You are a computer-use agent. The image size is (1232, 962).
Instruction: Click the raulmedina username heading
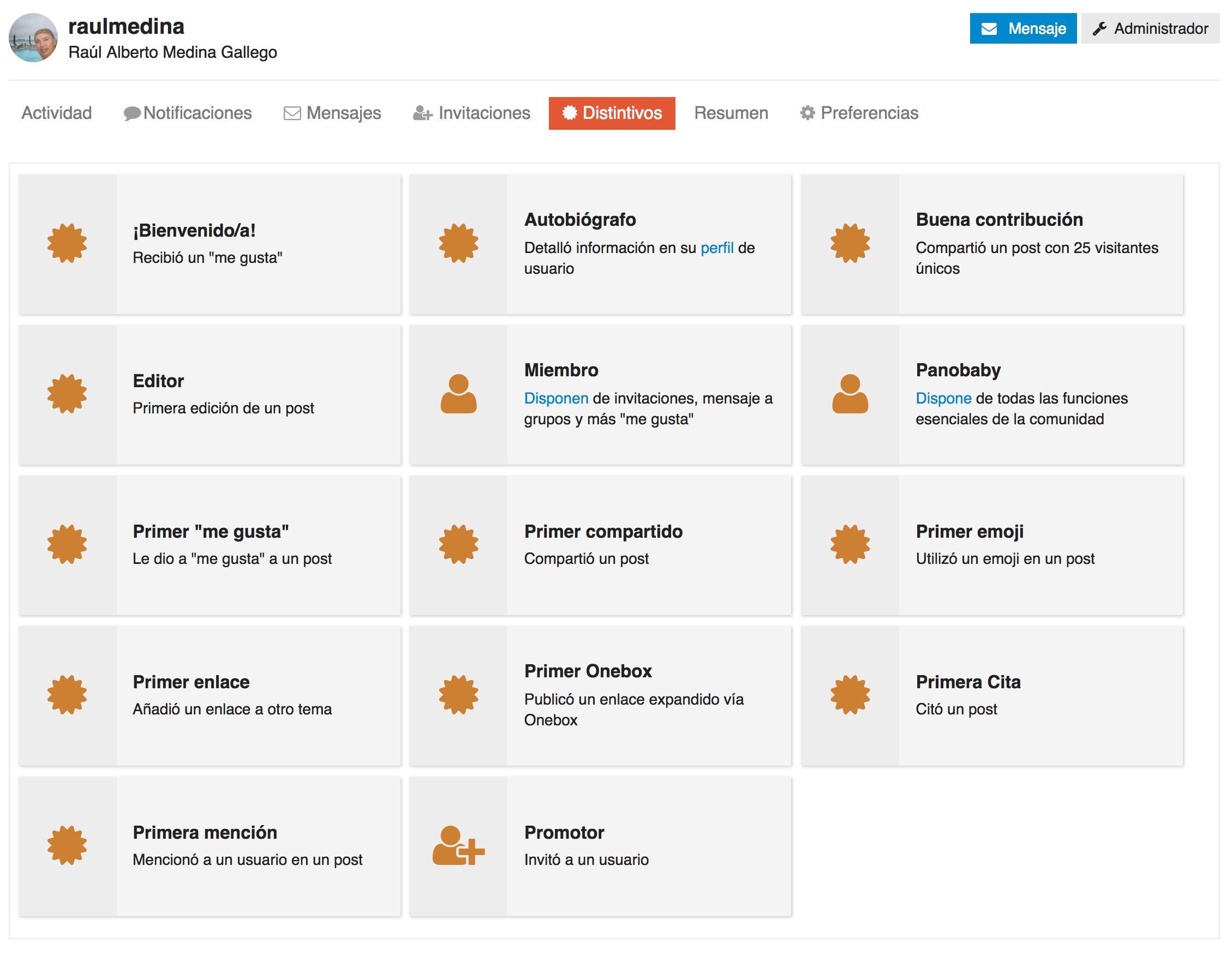tap(127, 27)
